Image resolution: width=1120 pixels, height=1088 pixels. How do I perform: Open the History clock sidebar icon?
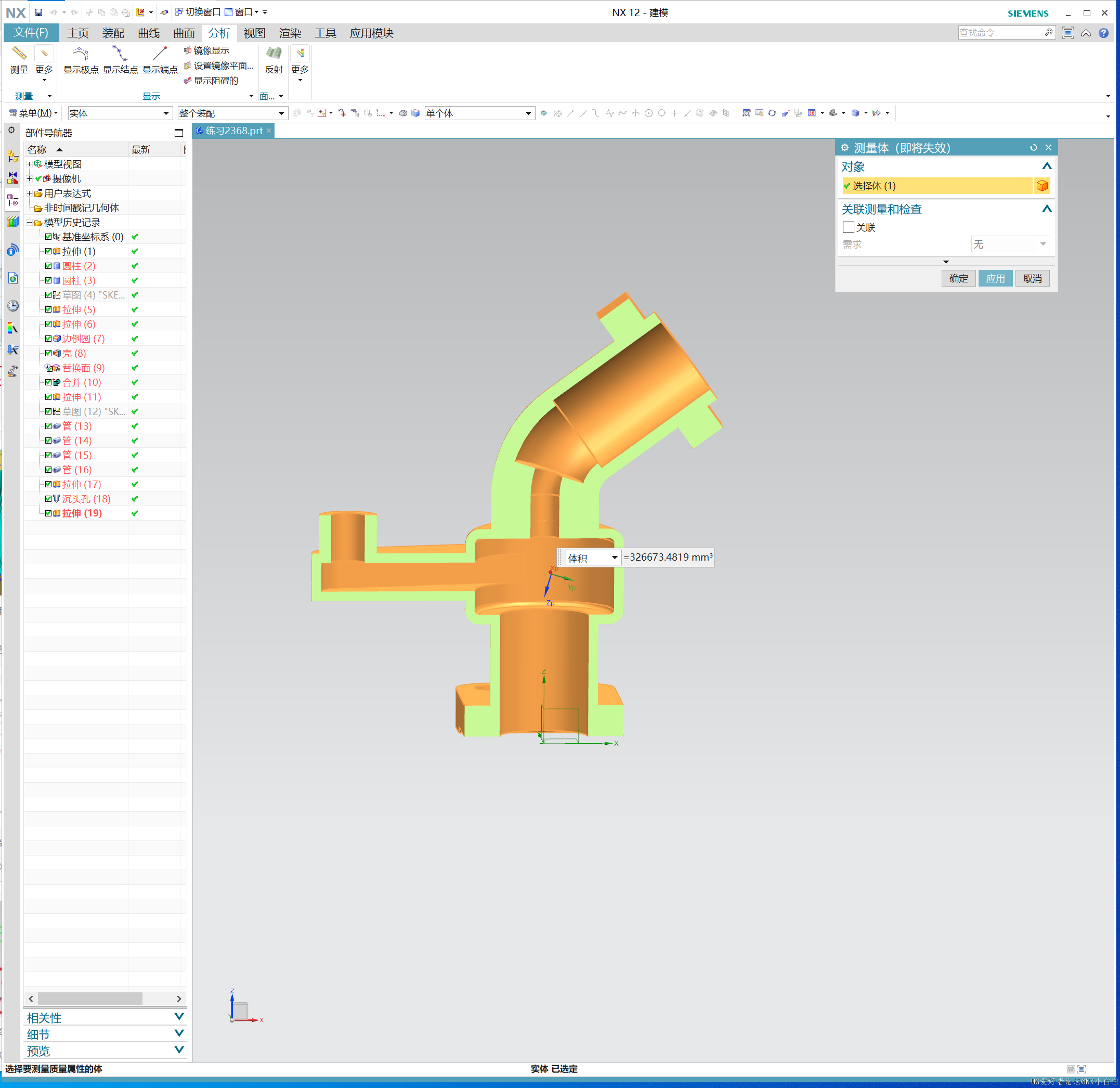[x=12, y=306]
